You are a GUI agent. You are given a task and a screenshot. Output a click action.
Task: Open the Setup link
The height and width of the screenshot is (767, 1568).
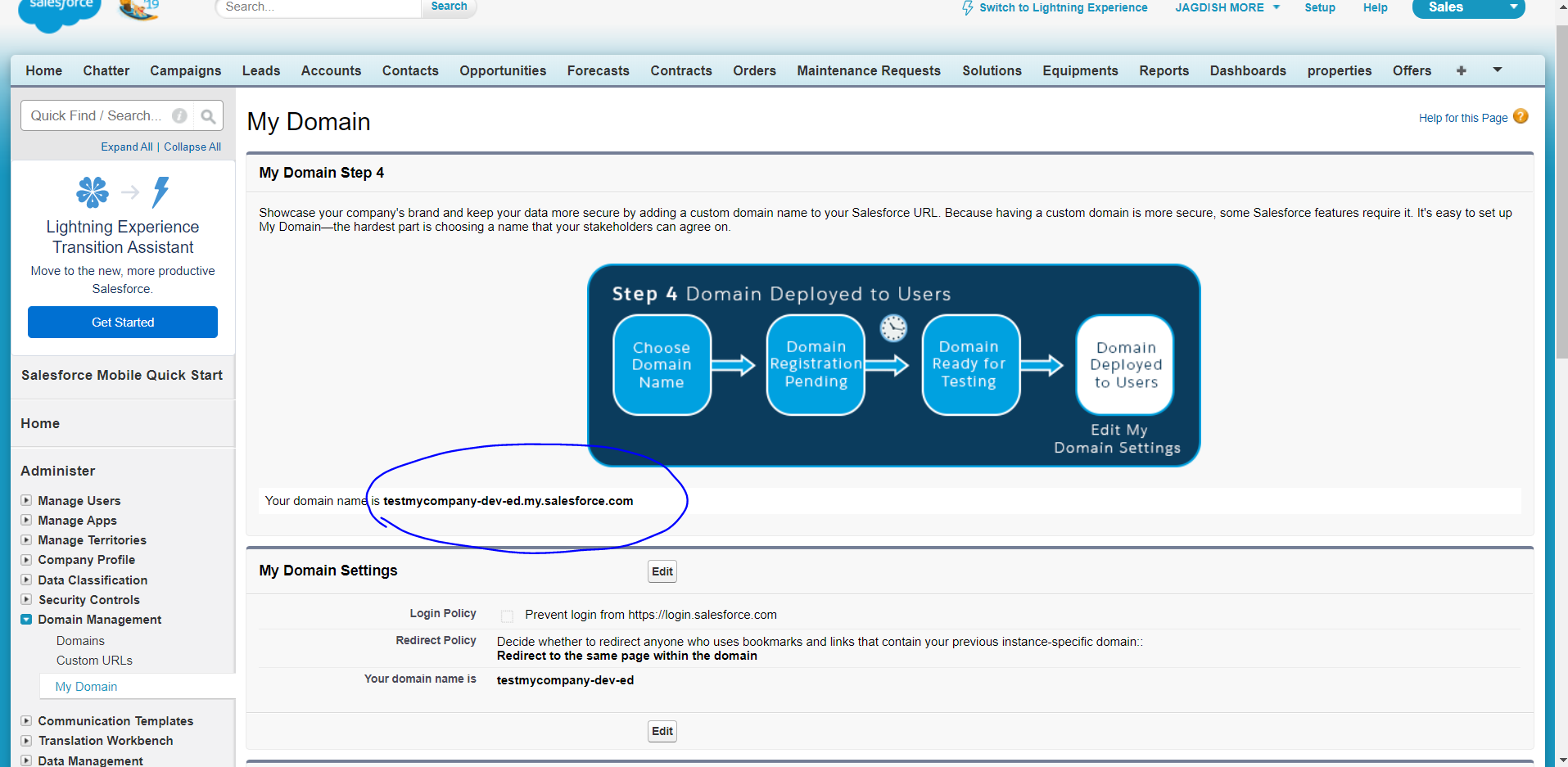(1320, 7)
